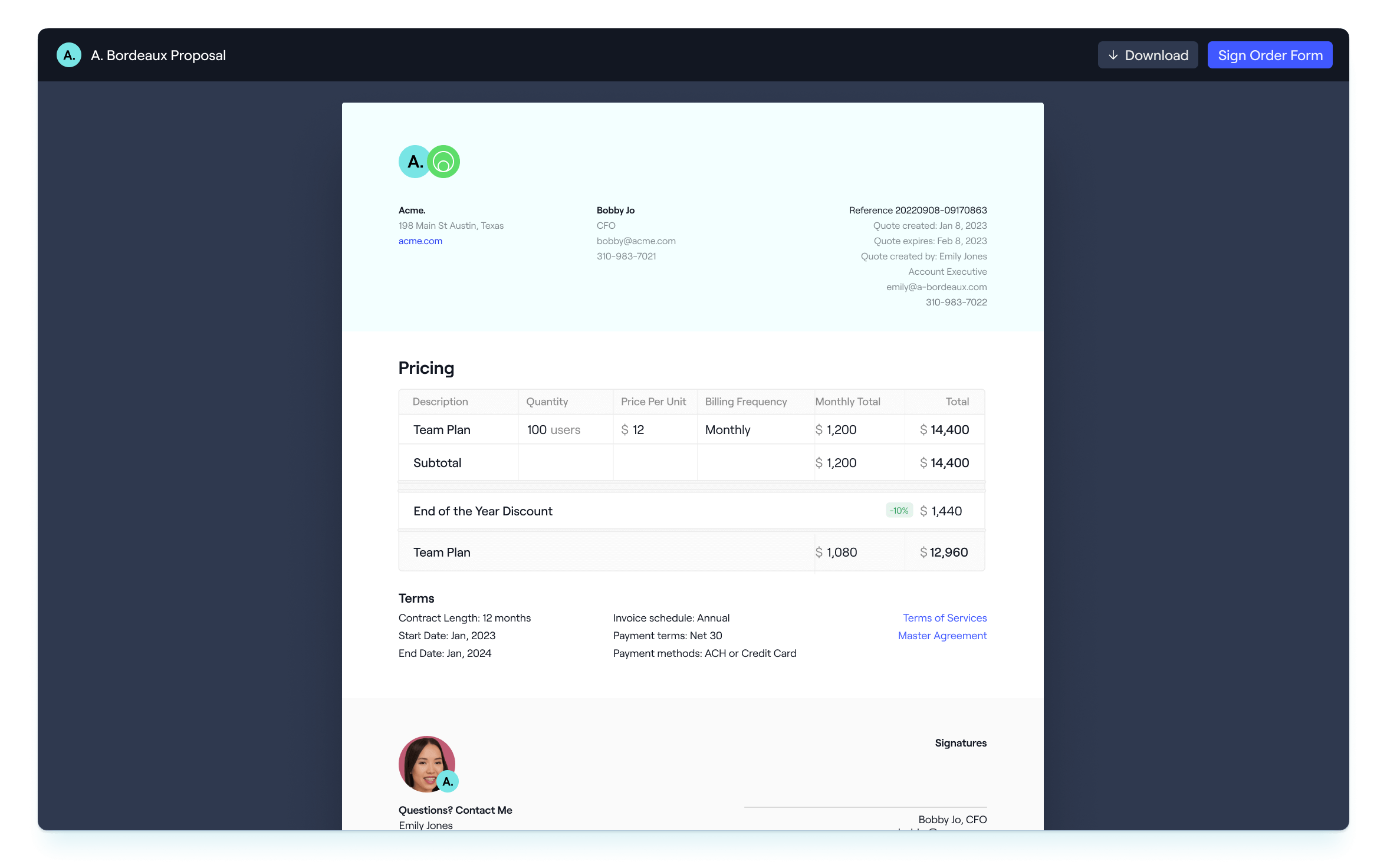Open the acme.com link
Image resolution: width=1387 pixels, height=868 pixels.
(420, 241)
